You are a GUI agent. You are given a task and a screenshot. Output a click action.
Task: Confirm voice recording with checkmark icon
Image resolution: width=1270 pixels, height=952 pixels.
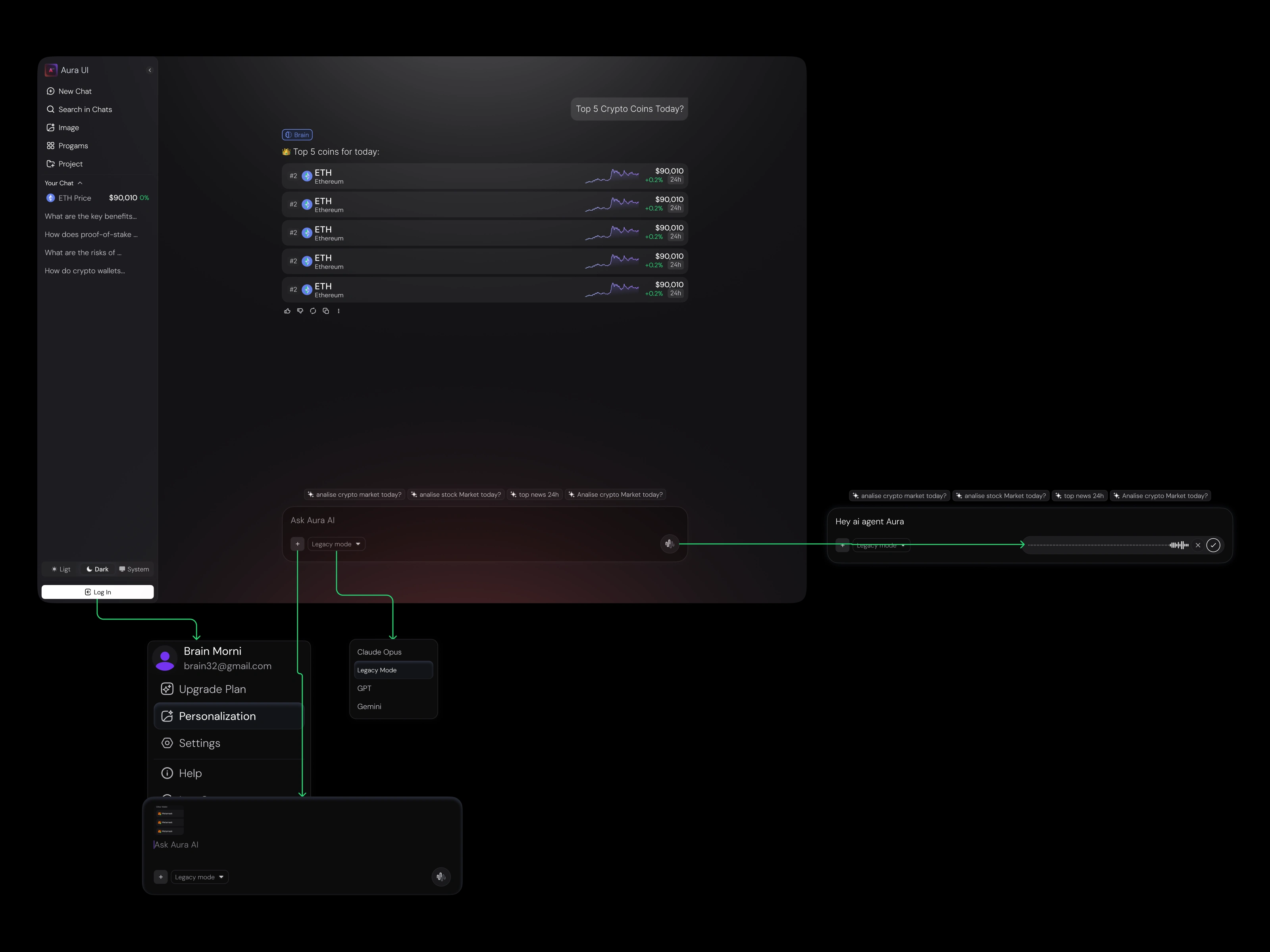coord(1212,545)
